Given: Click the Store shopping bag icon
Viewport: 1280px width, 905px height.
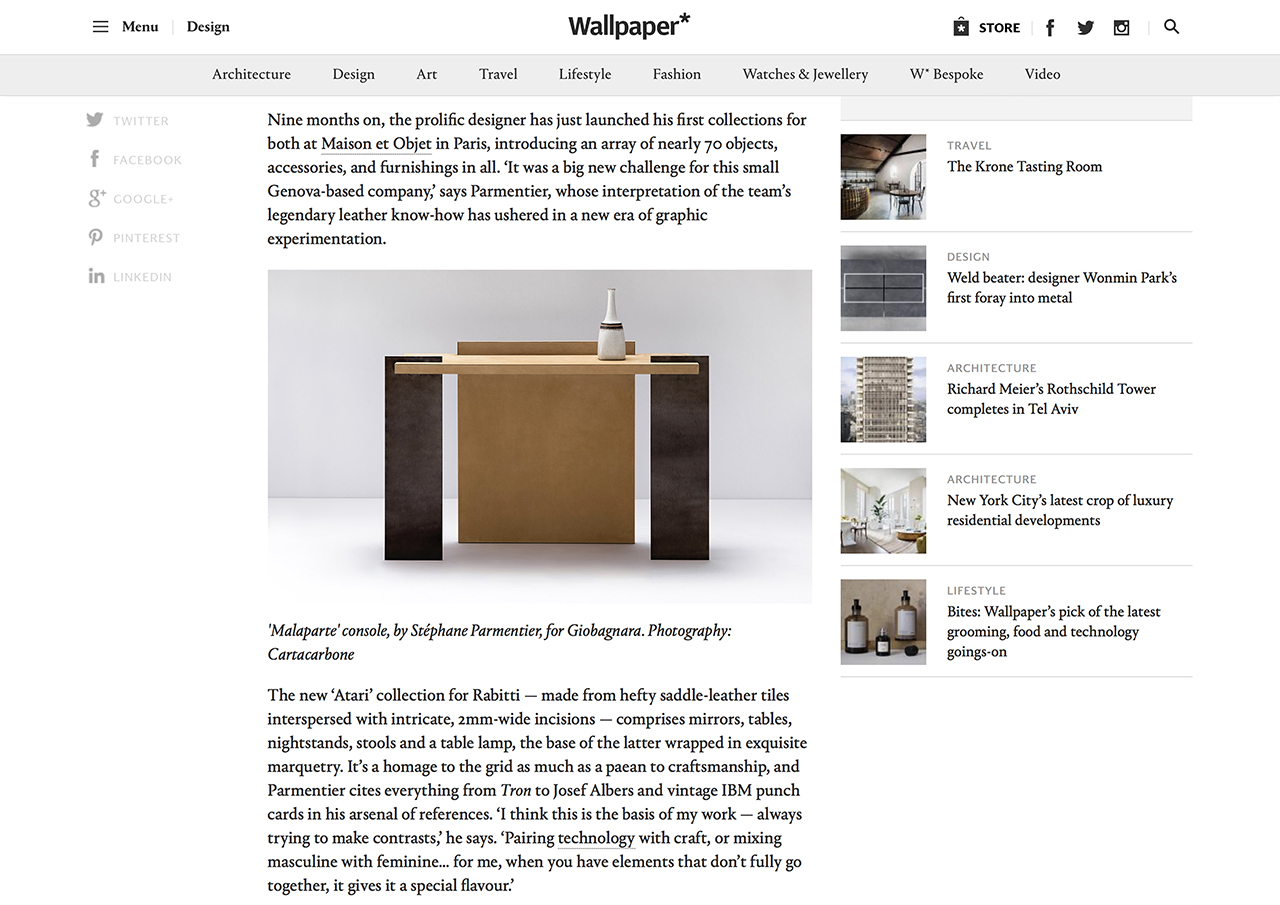Looking at the screenshot, I should click(961, 27).
